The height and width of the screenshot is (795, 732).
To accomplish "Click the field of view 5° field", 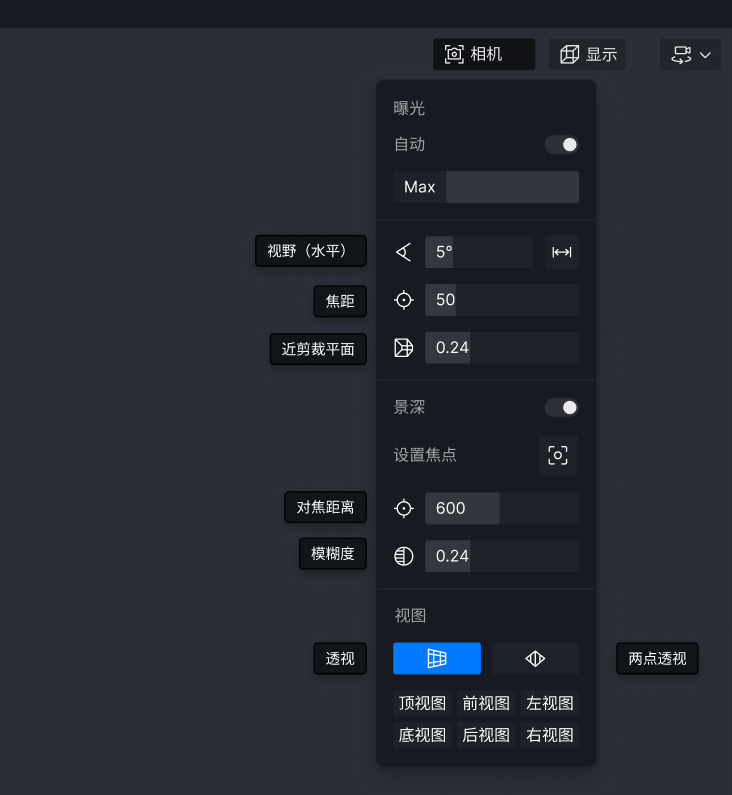I will (x=479, y=252).
